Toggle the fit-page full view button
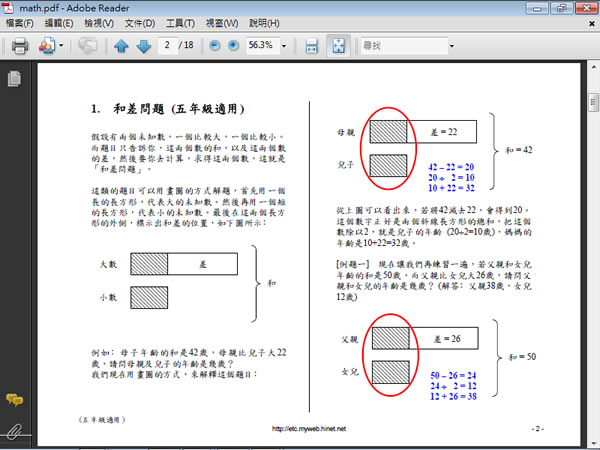This screenshot has width=600, height=450. click(337, 46)
